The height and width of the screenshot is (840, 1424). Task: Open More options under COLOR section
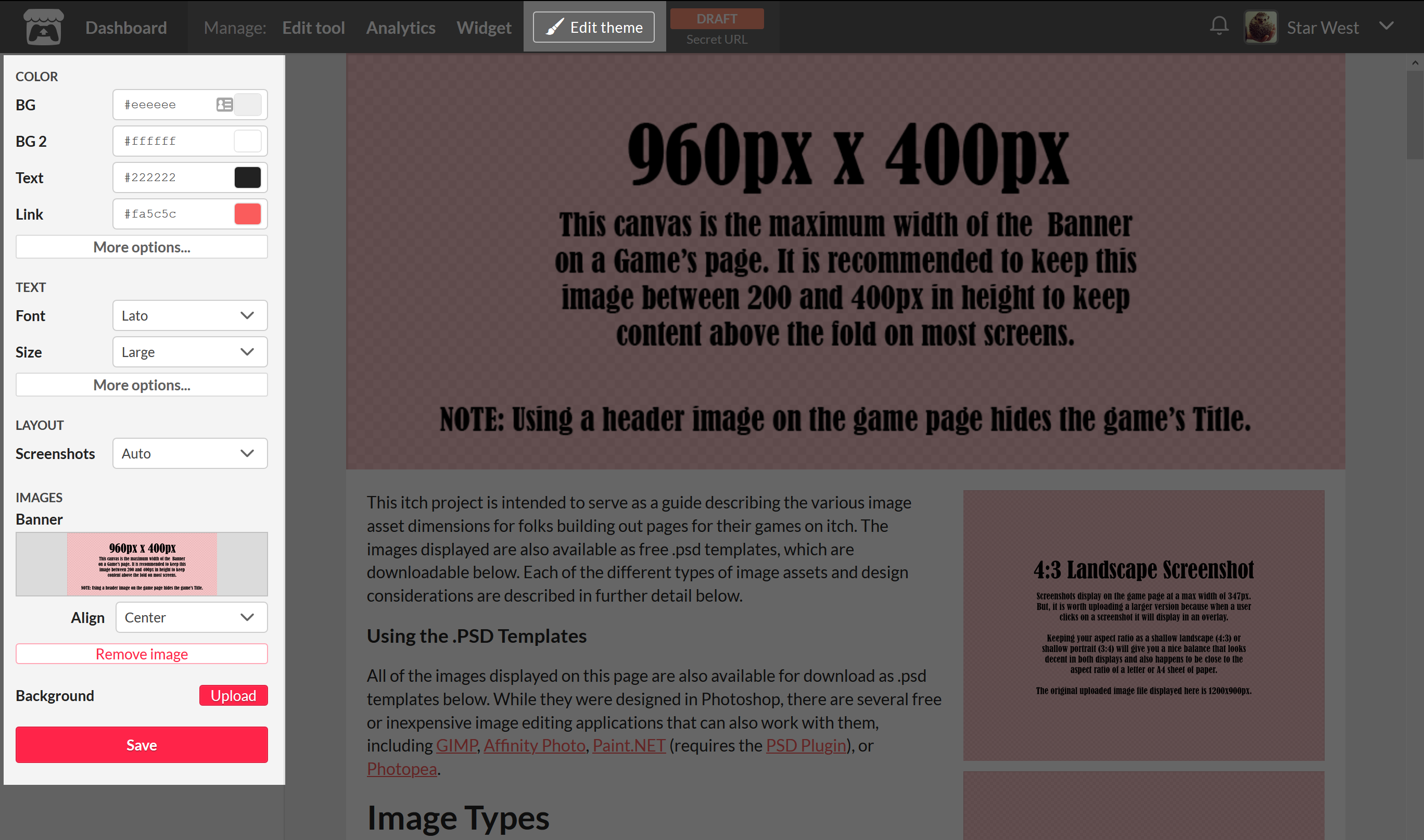click(x=142, y=247)
